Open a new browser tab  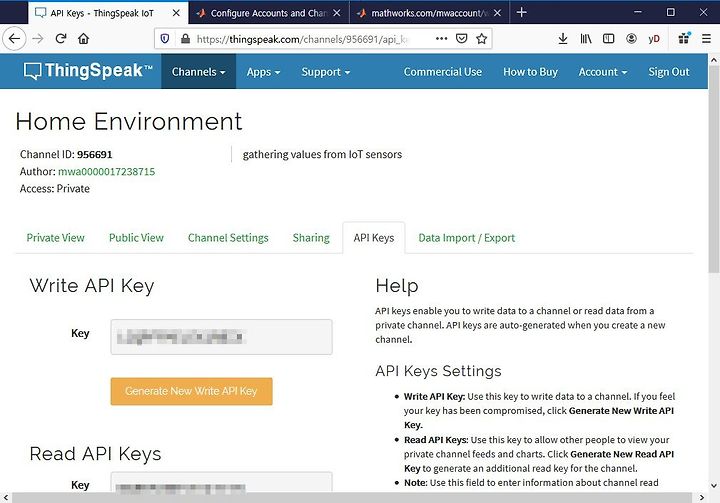coord(521,12)
